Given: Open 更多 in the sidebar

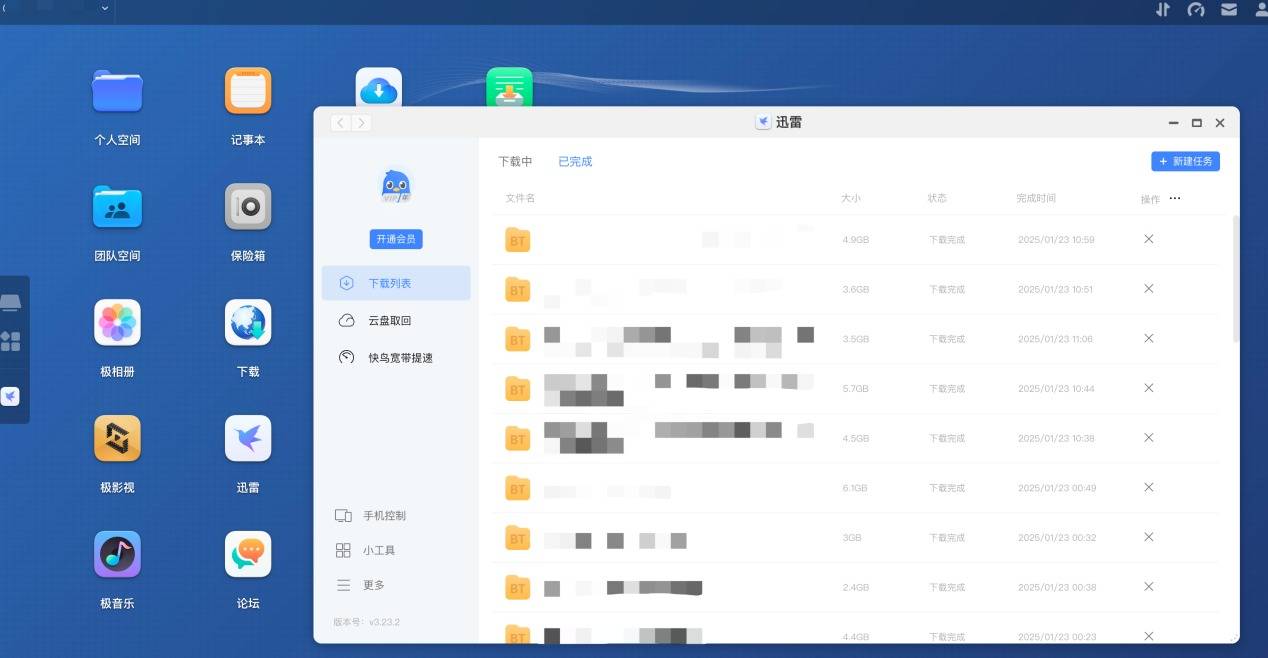Looking at the screenshot, I should (x=360, y=585).
